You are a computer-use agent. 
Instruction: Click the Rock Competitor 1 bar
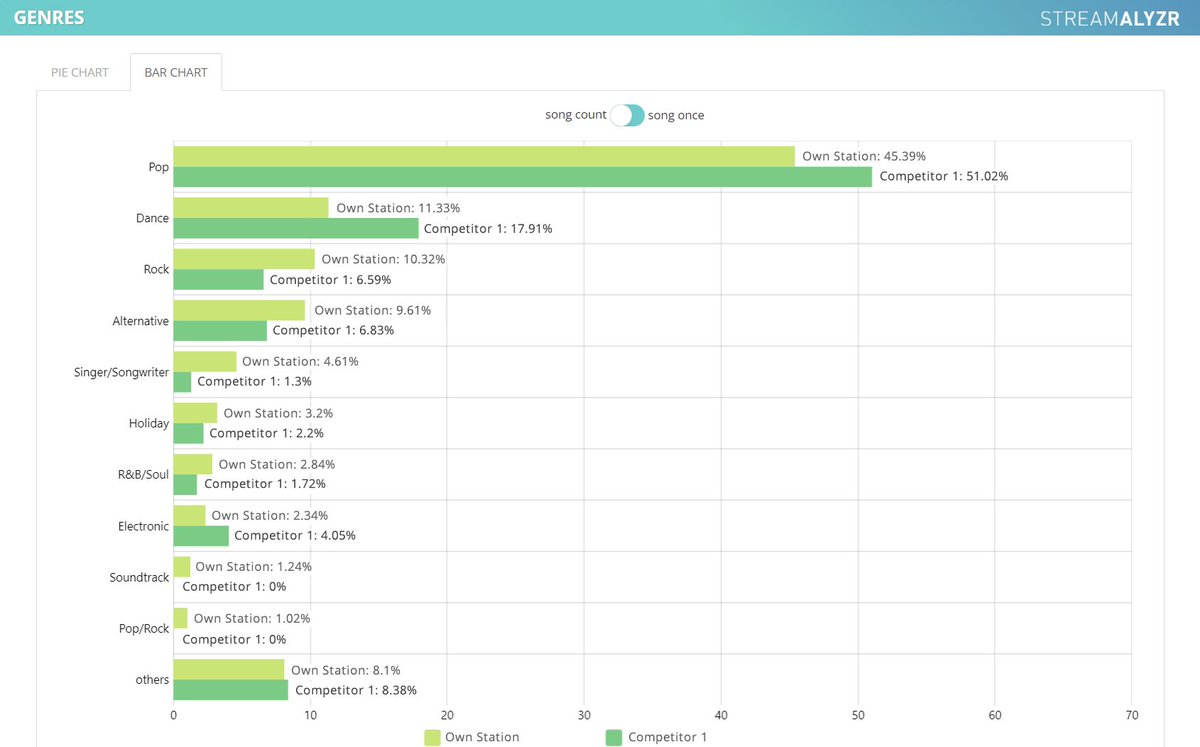tap(219, 280)
